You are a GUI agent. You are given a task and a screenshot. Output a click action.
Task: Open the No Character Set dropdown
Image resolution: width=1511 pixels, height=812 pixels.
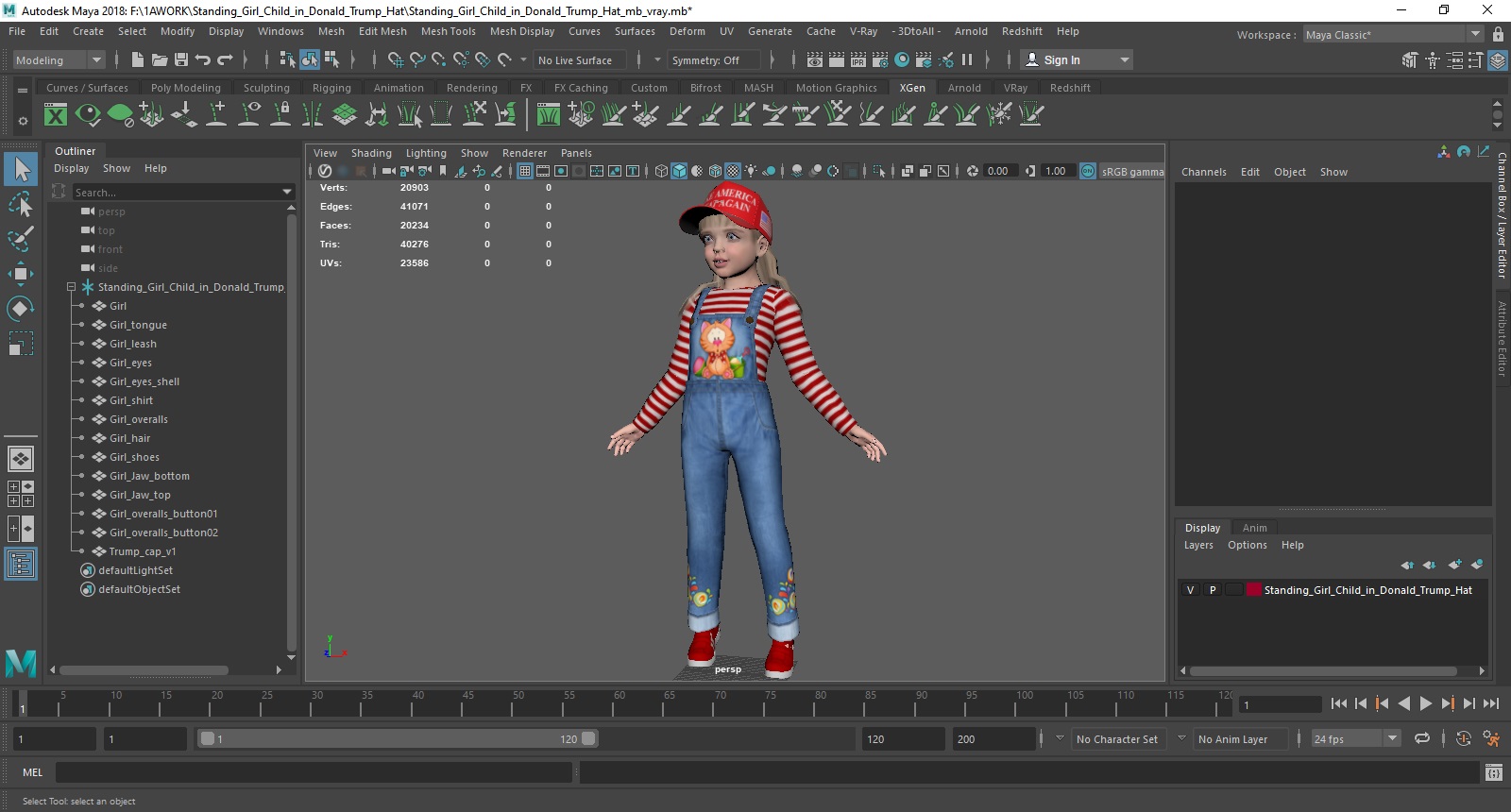[1117, 738]
